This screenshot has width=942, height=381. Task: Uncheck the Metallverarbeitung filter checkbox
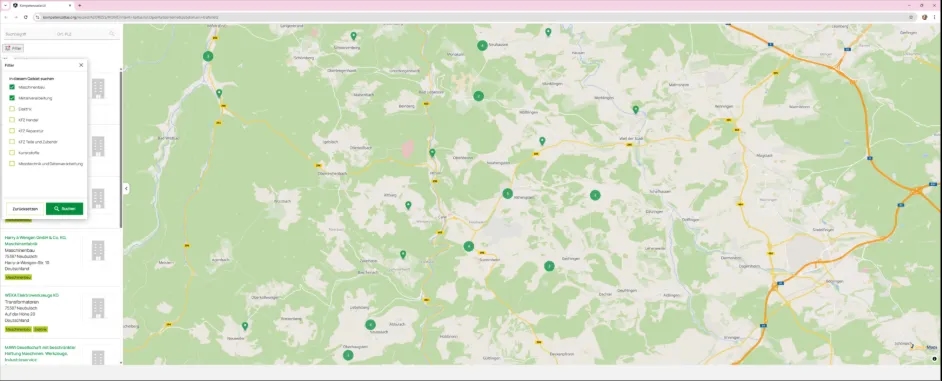tap(12, 98)
